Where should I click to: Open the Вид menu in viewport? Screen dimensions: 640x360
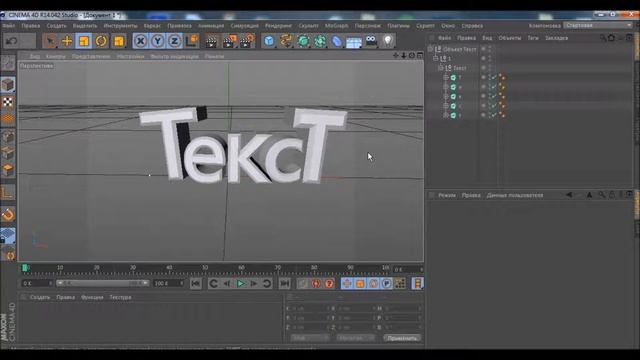[x=35, y=56]
